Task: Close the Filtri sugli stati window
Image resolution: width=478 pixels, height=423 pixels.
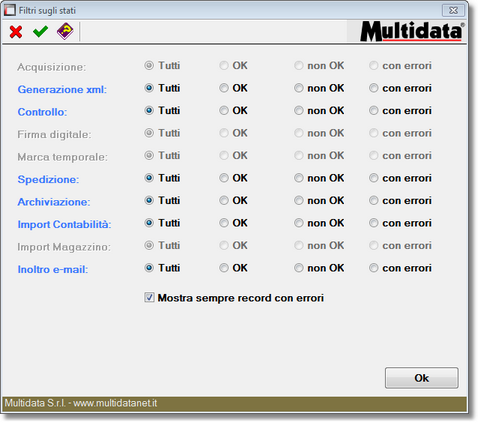Action: 453,10
